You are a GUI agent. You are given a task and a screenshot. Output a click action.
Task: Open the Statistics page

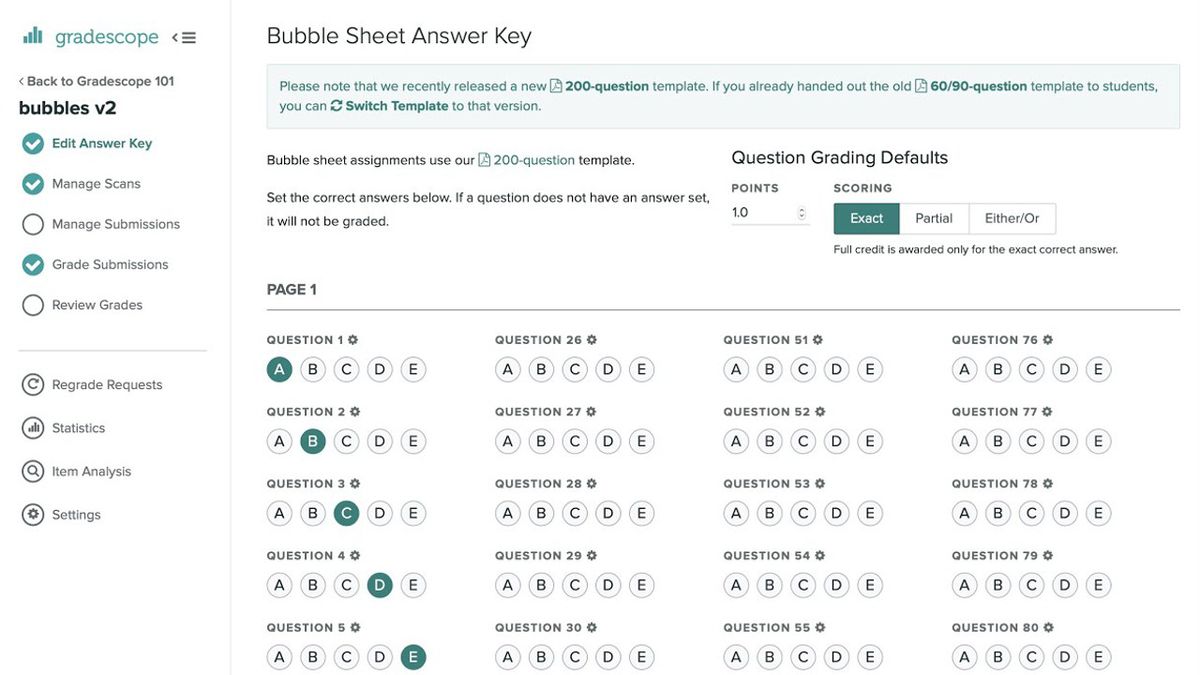coord(78,427)
